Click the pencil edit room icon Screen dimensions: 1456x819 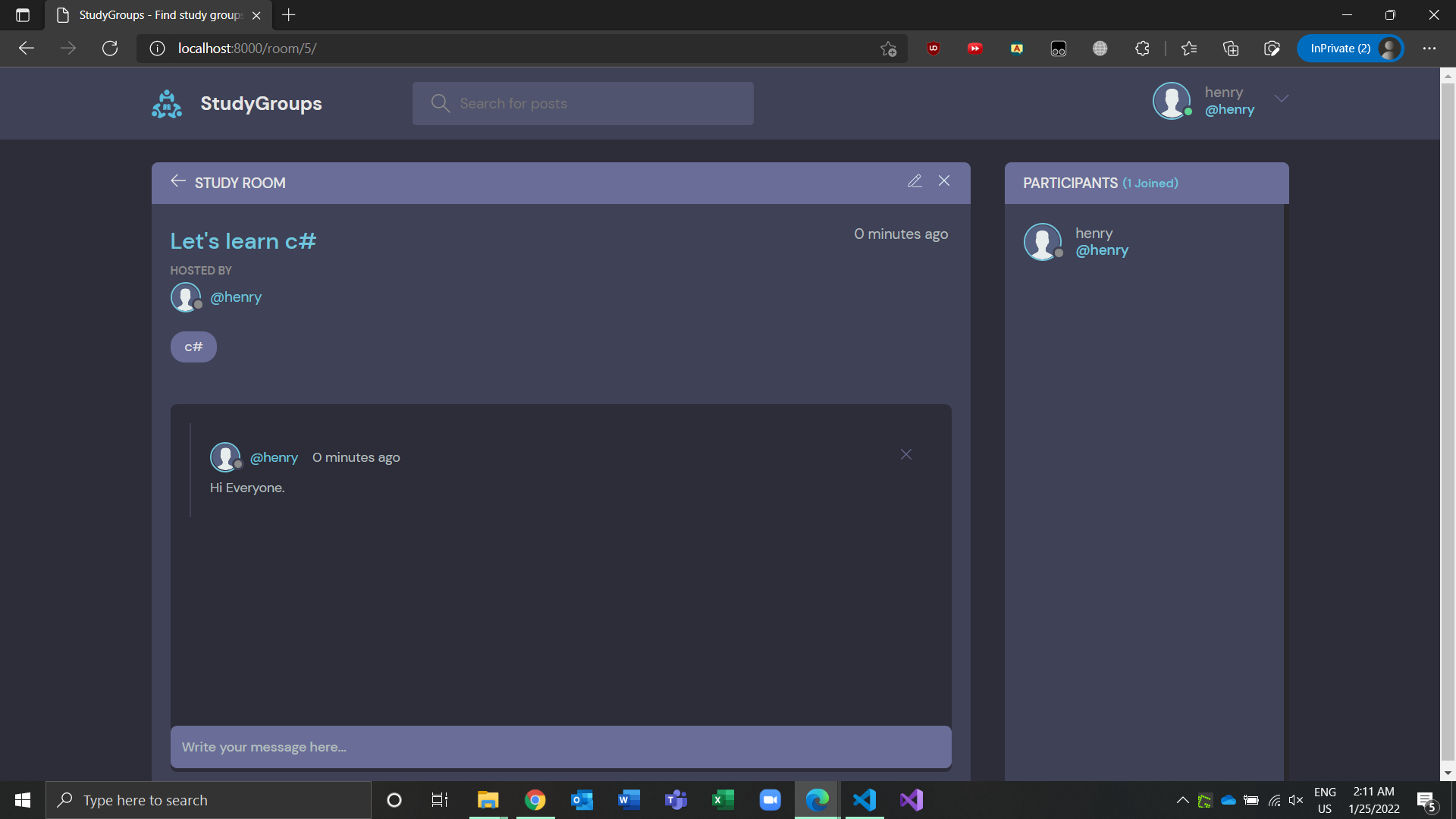point(915,180)
